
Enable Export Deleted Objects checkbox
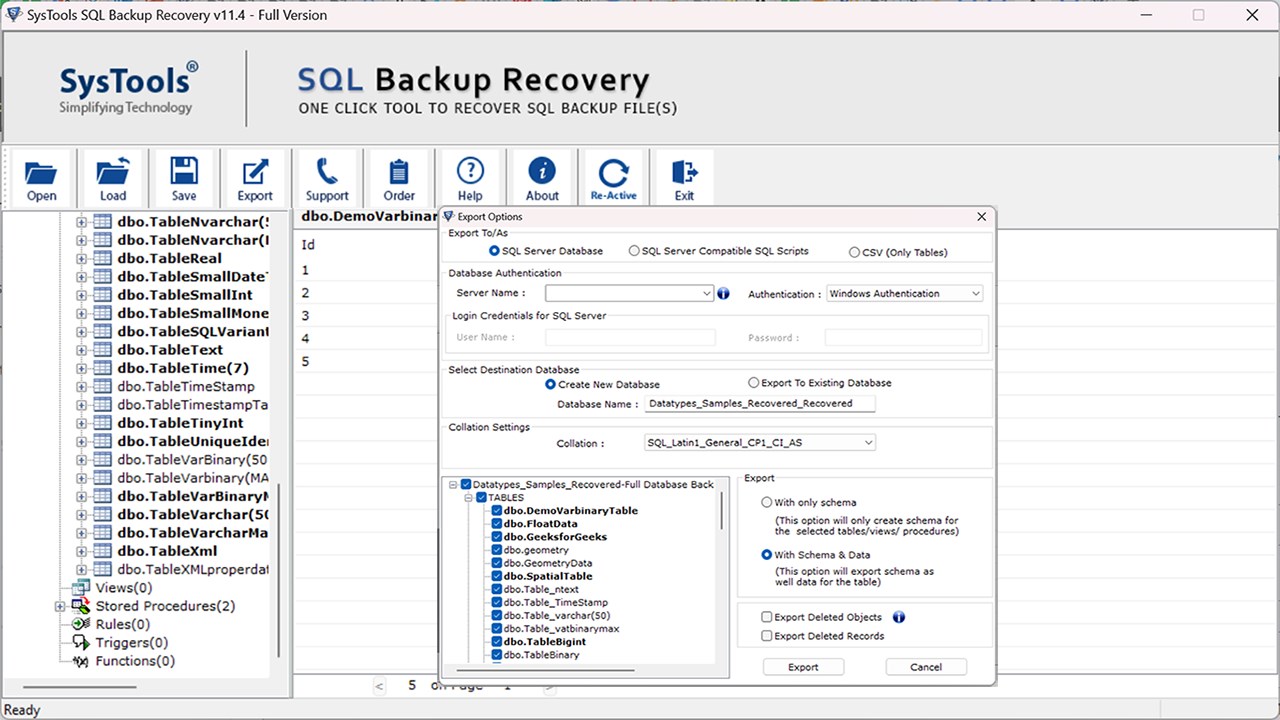click(767, 618)
